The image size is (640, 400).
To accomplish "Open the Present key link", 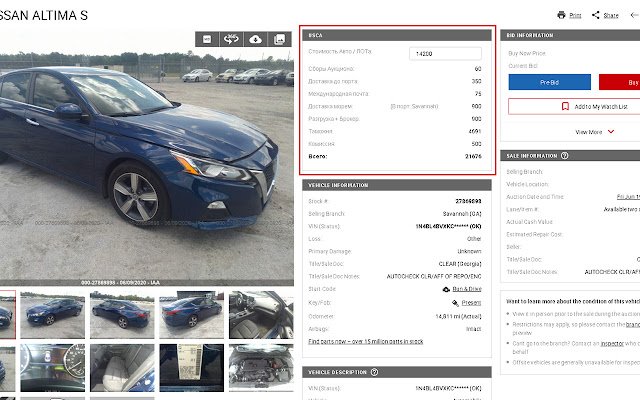I will pyautogui.click(x=471, y=303).
